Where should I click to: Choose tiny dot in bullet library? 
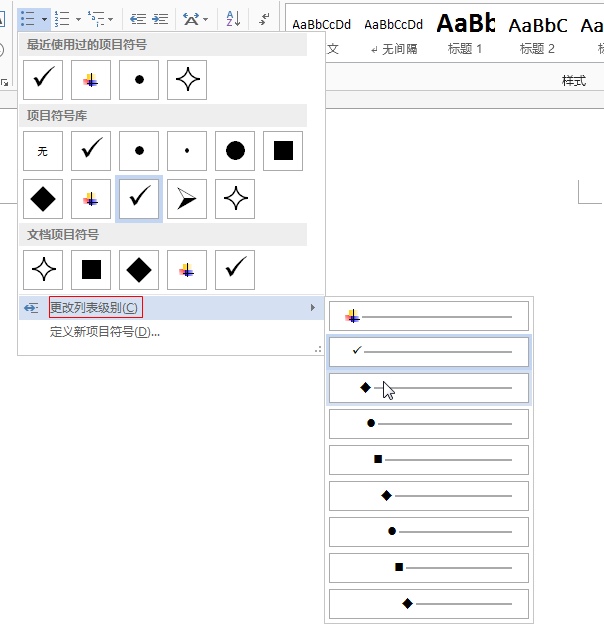187,151
